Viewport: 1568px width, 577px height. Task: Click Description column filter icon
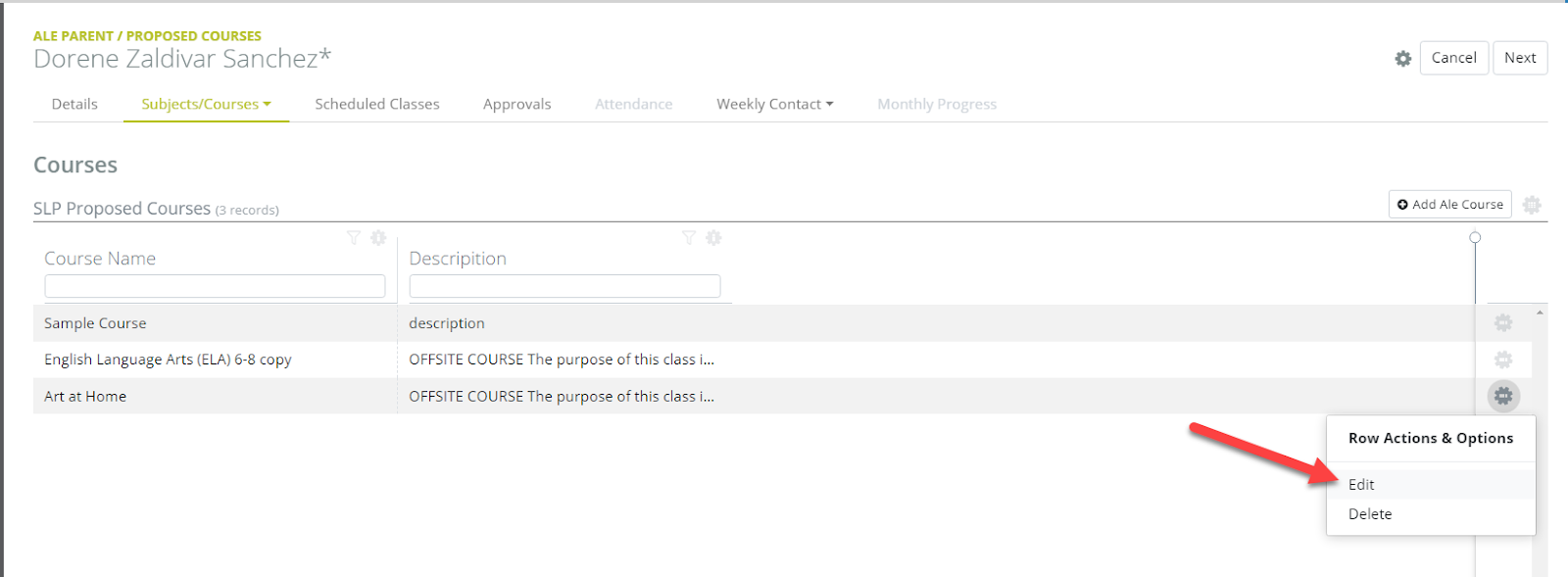[x=689, y=238]
